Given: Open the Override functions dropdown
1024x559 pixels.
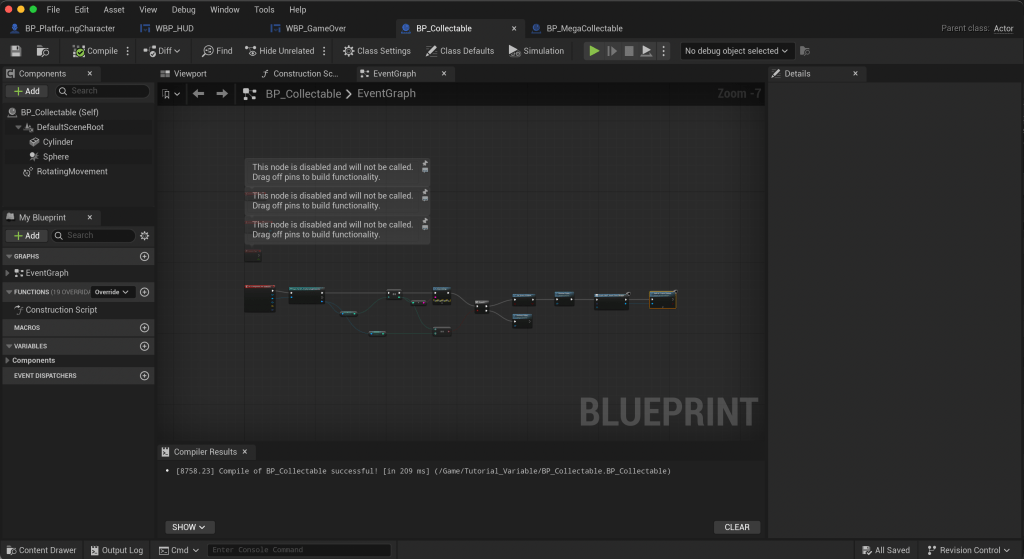Looking at the screenshot, I should (112, 292).
